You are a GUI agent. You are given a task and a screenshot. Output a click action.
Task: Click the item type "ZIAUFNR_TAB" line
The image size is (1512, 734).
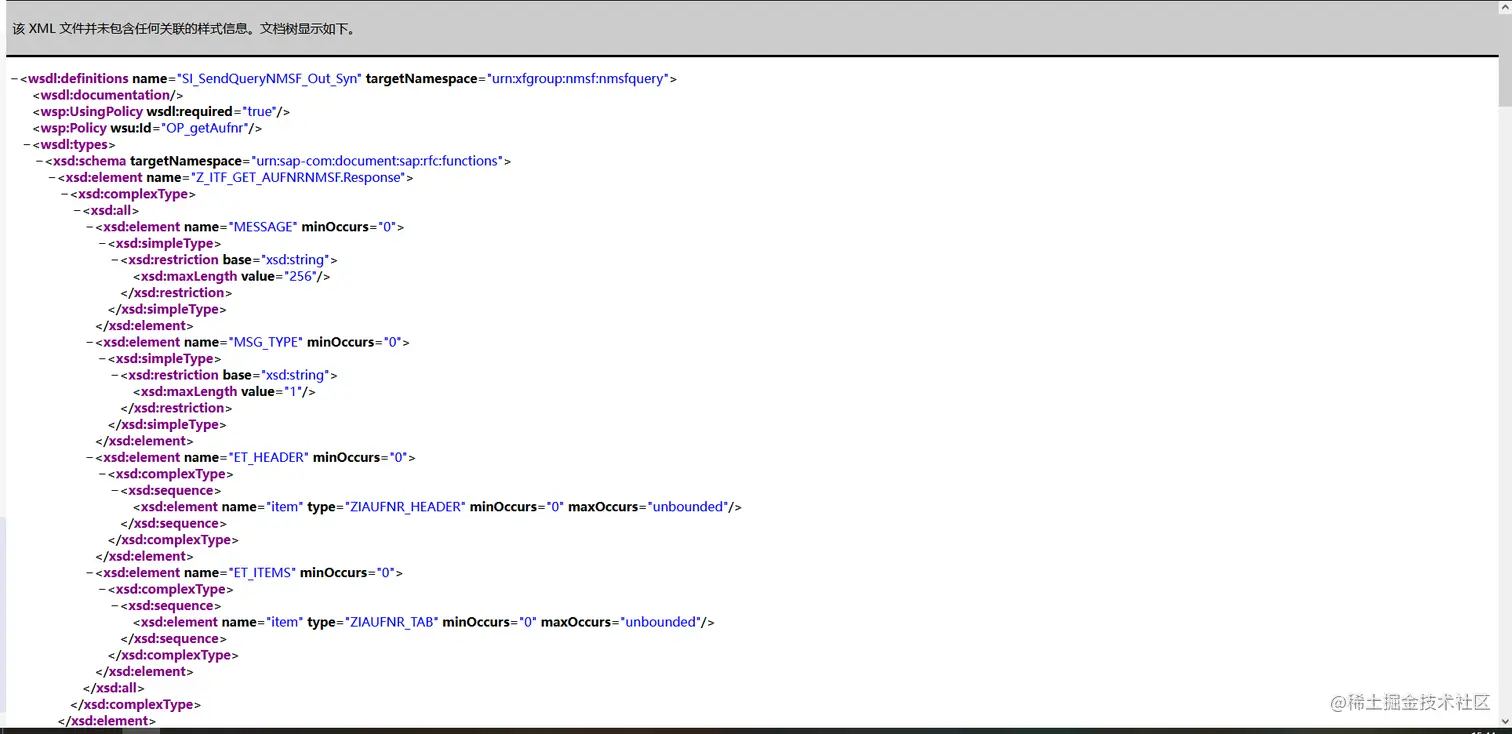coord(424,622)
